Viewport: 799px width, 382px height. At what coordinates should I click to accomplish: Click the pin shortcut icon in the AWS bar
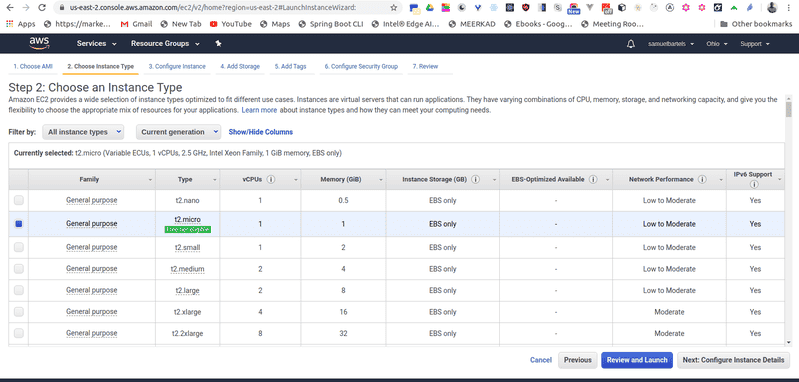[x=219, y=44]
